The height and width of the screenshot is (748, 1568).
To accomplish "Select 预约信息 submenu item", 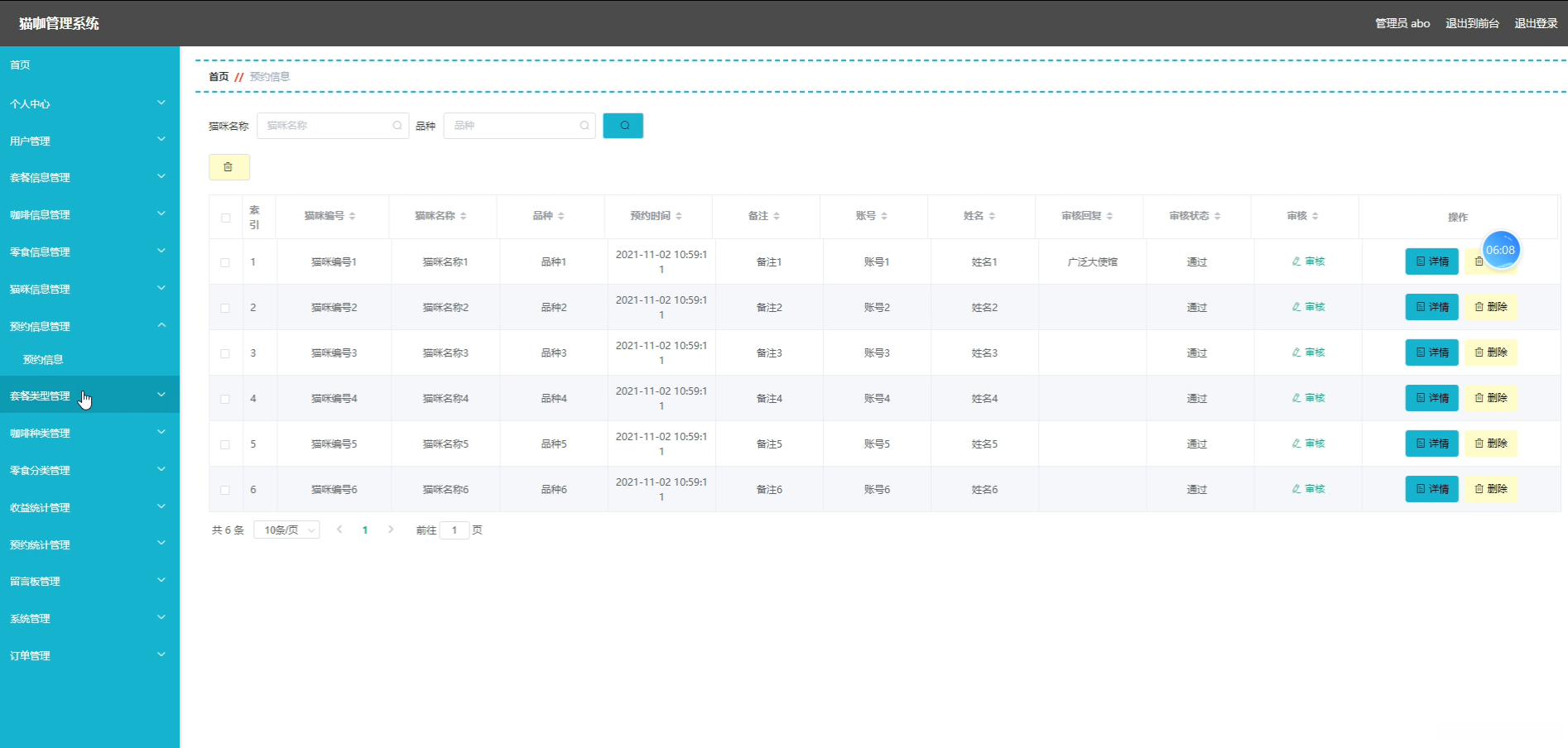I will point(89,359).
